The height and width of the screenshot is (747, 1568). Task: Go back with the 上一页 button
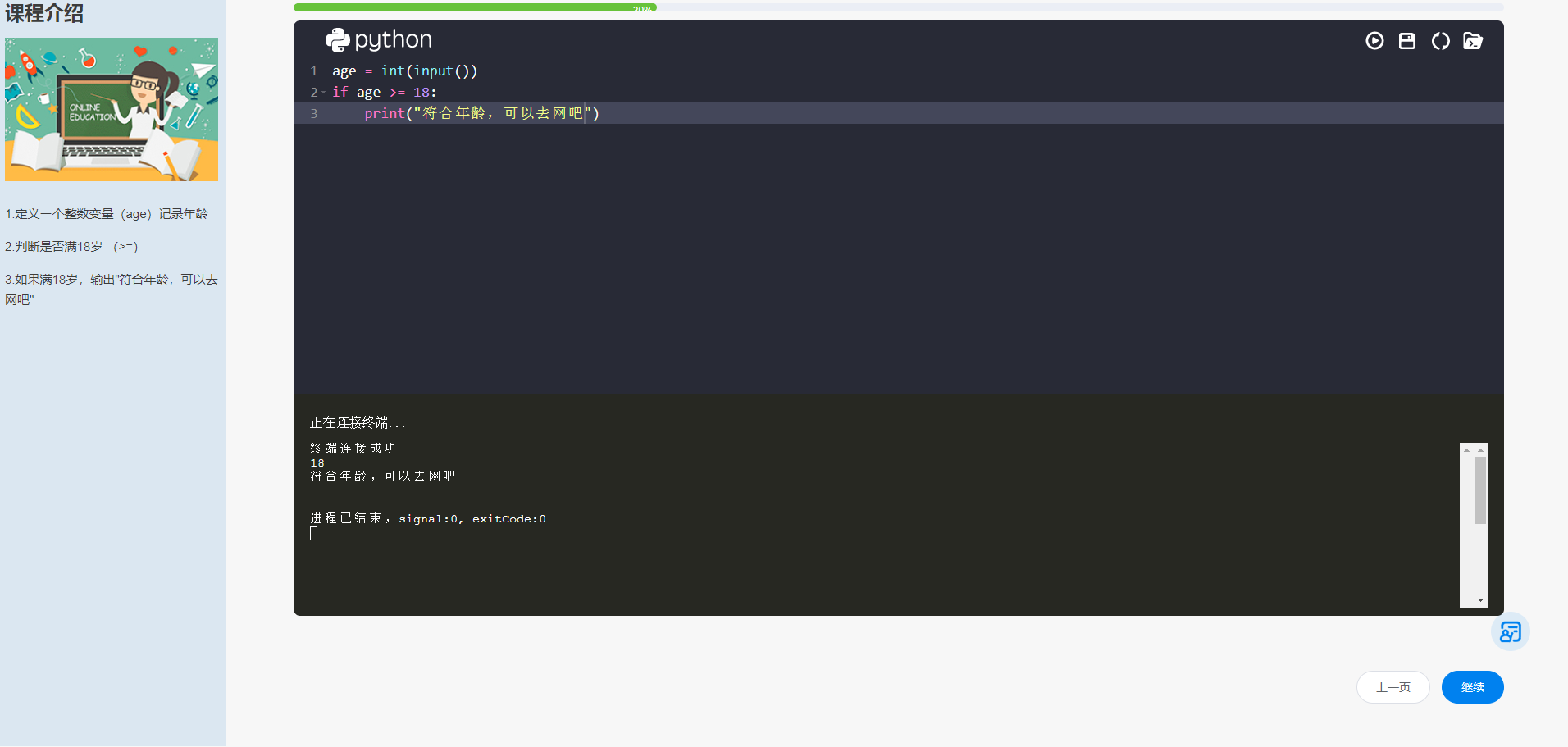[x=1393, y=687]
